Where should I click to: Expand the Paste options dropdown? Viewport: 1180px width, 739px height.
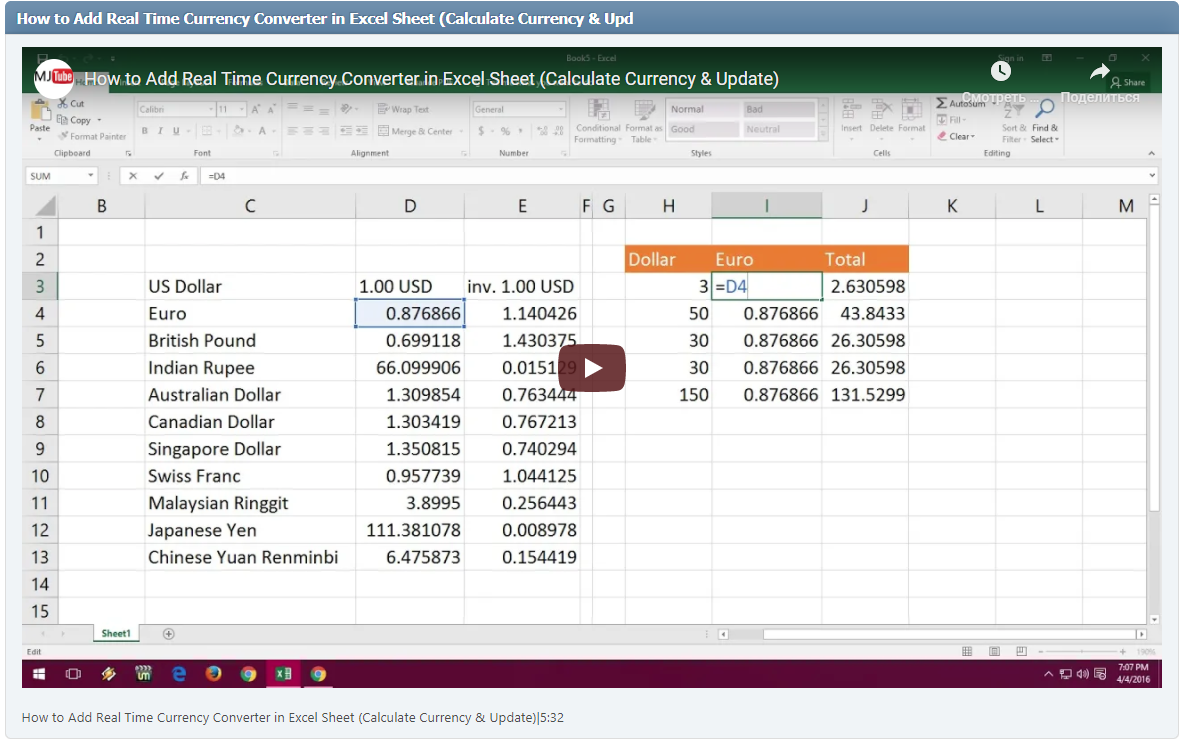click(38, 139)
